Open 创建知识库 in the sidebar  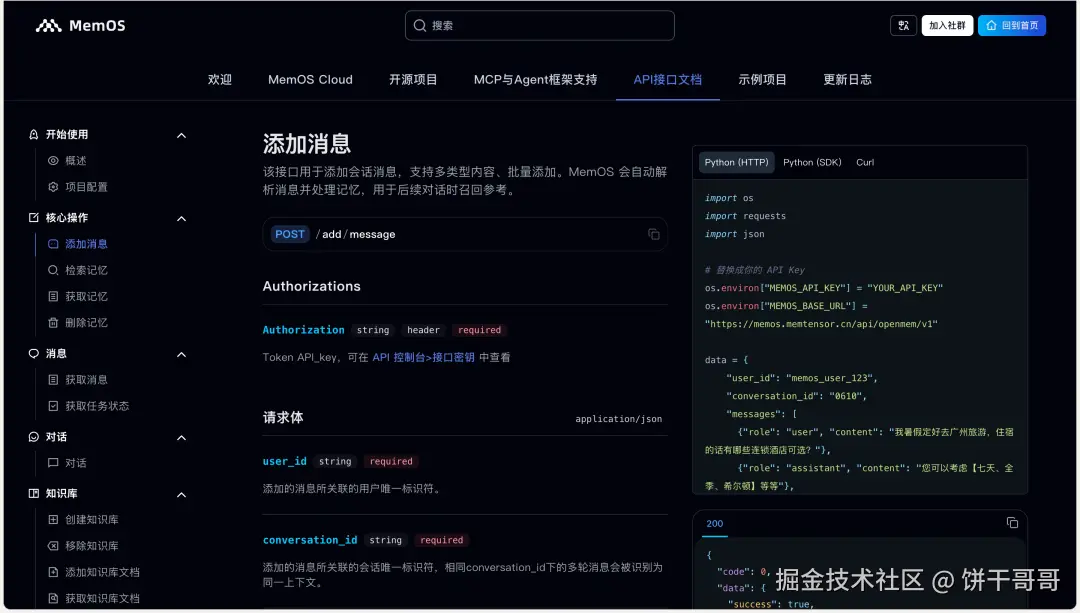coord(92,519)
